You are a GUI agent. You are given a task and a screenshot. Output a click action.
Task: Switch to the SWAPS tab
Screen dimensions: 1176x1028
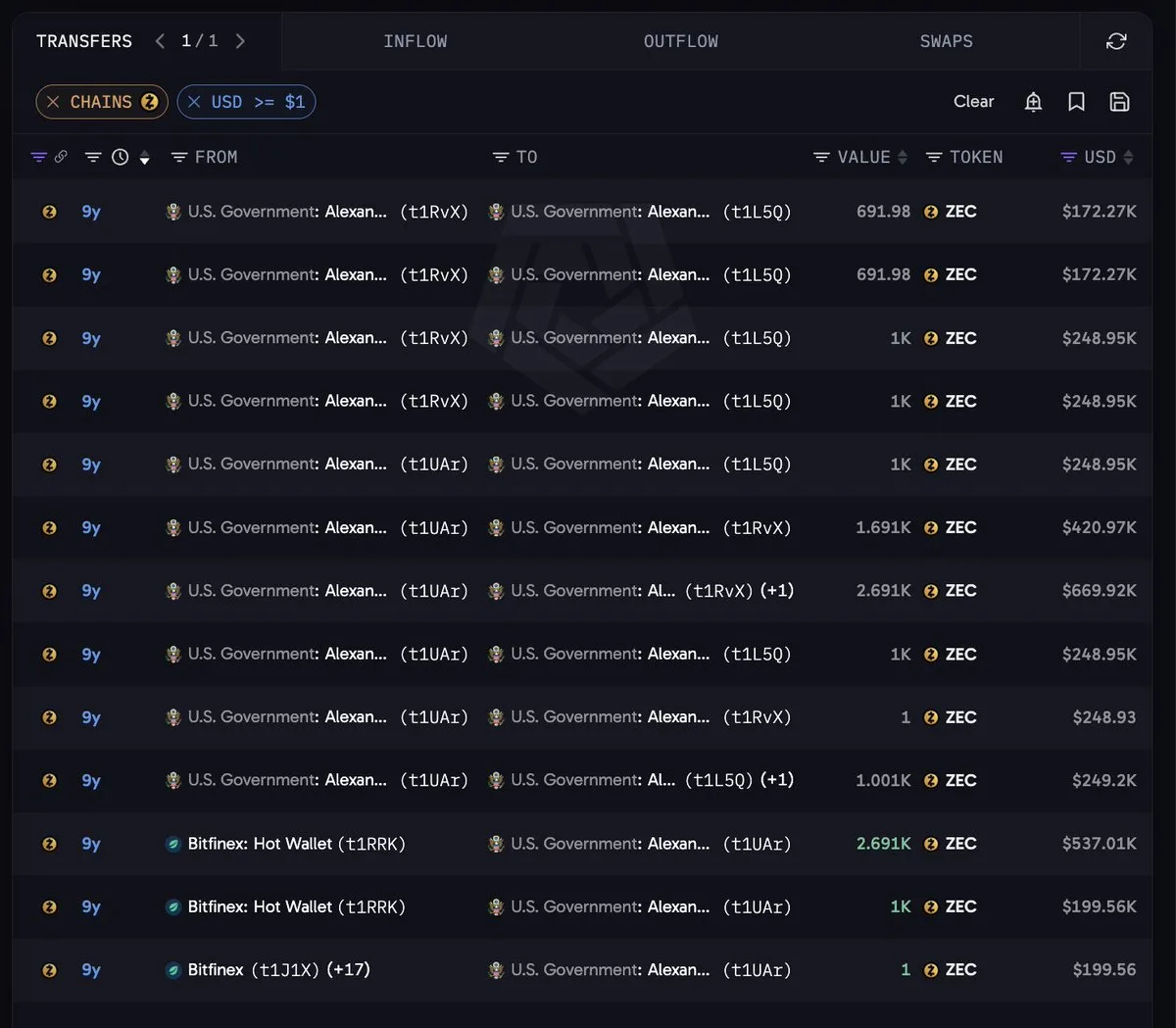click(946, 41)
